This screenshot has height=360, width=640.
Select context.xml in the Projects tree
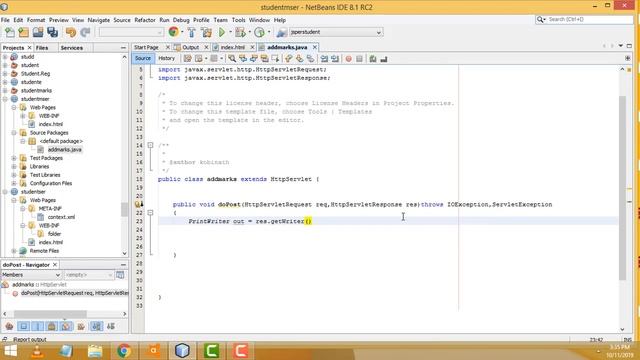(61, 217)
